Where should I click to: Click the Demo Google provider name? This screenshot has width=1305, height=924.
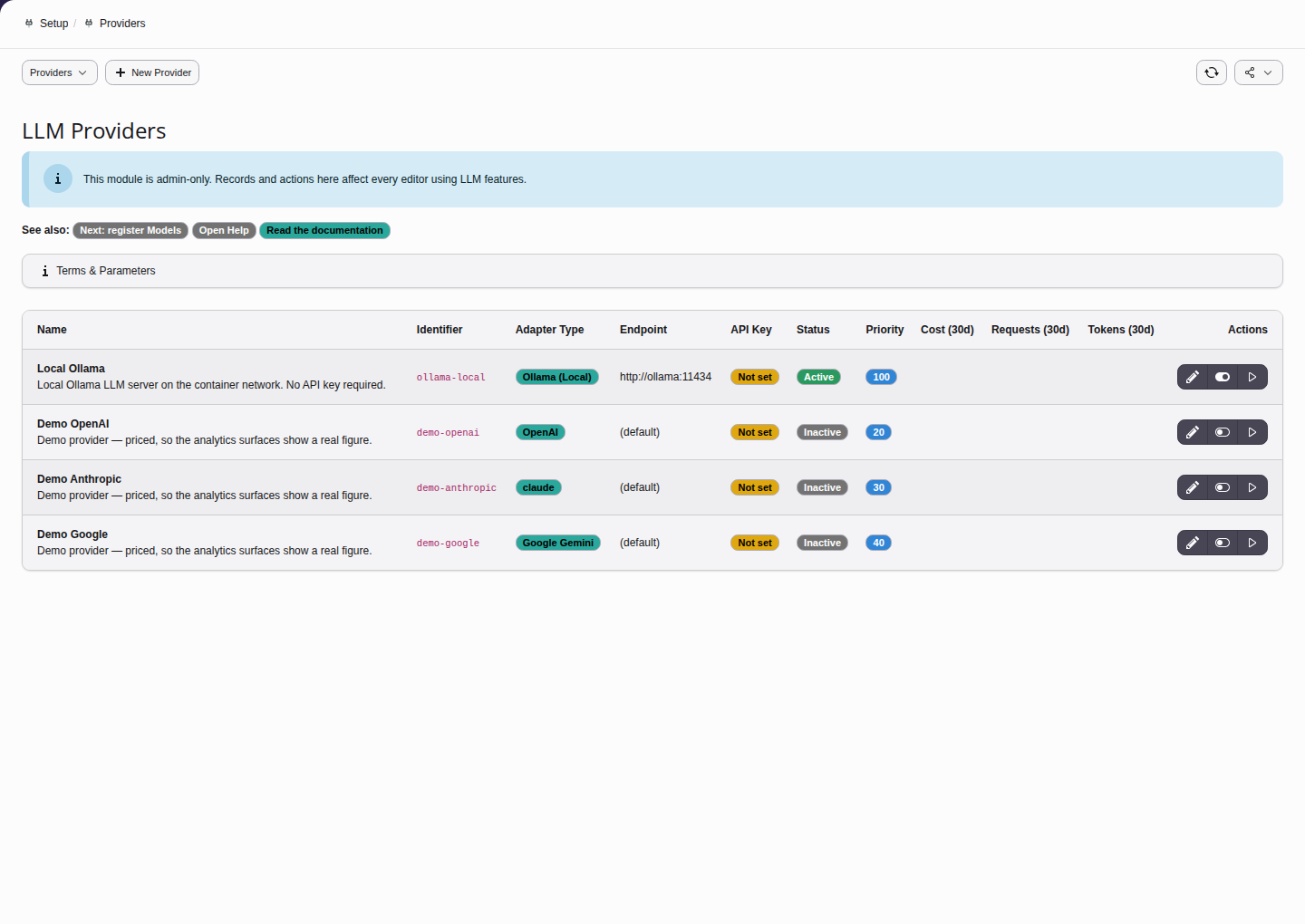(72, 534)
